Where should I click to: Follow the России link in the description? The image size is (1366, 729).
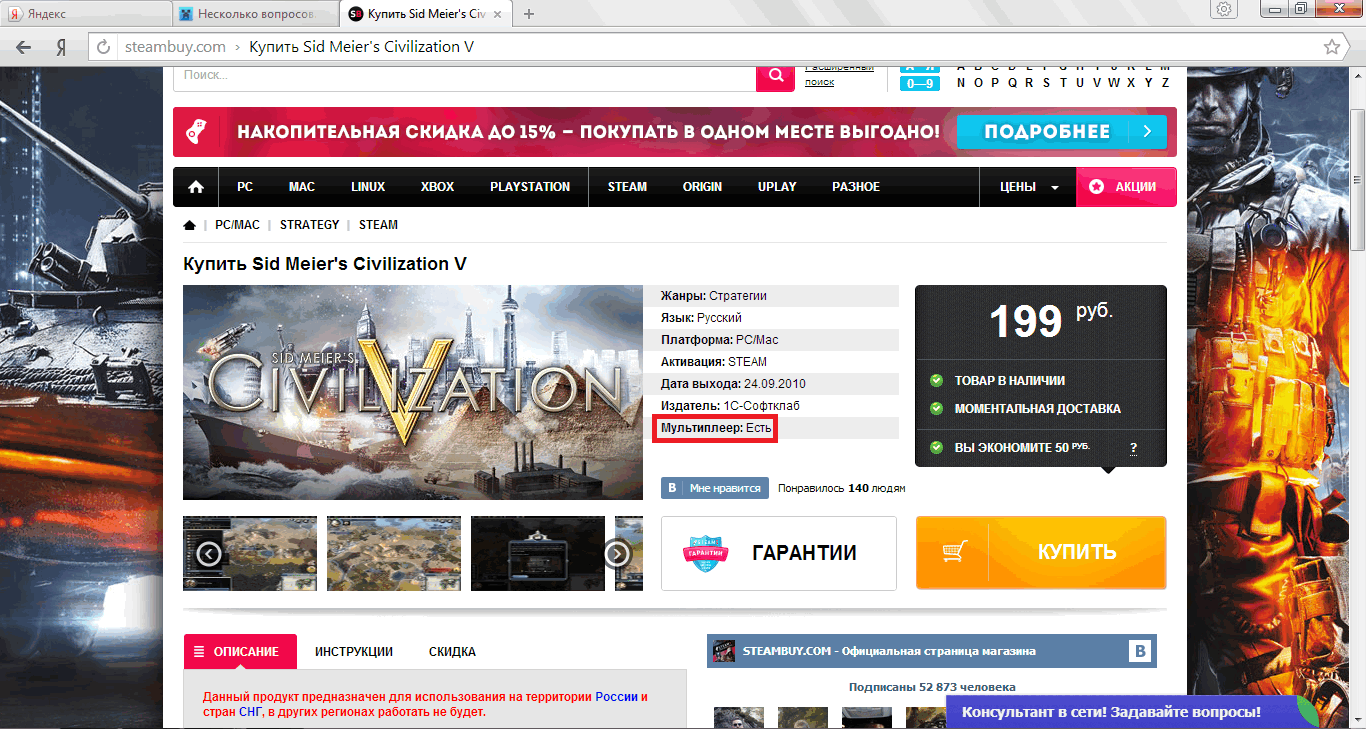(616, 697)
